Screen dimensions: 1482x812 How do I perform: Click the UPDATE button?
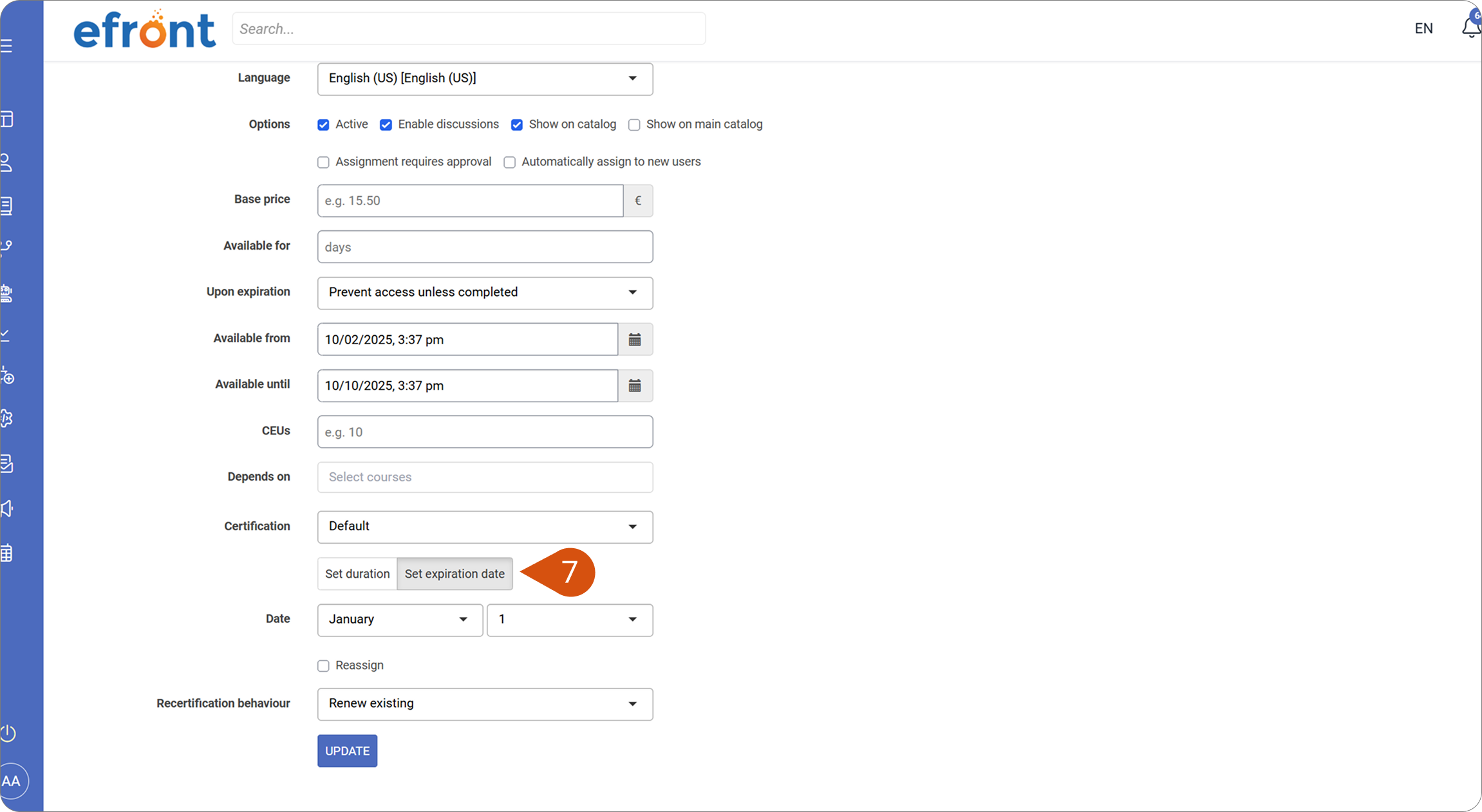coord(347,750)
